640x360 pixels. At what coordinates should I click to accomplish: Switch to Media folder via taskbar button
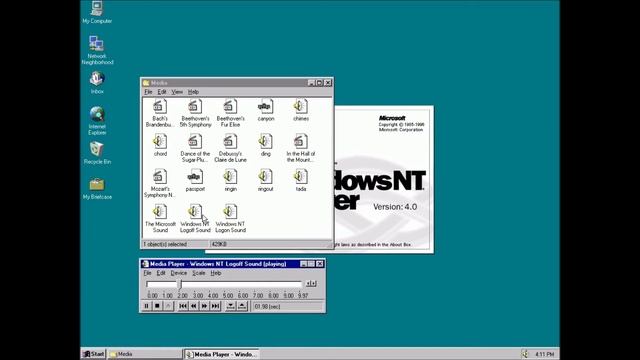(144, 354)
